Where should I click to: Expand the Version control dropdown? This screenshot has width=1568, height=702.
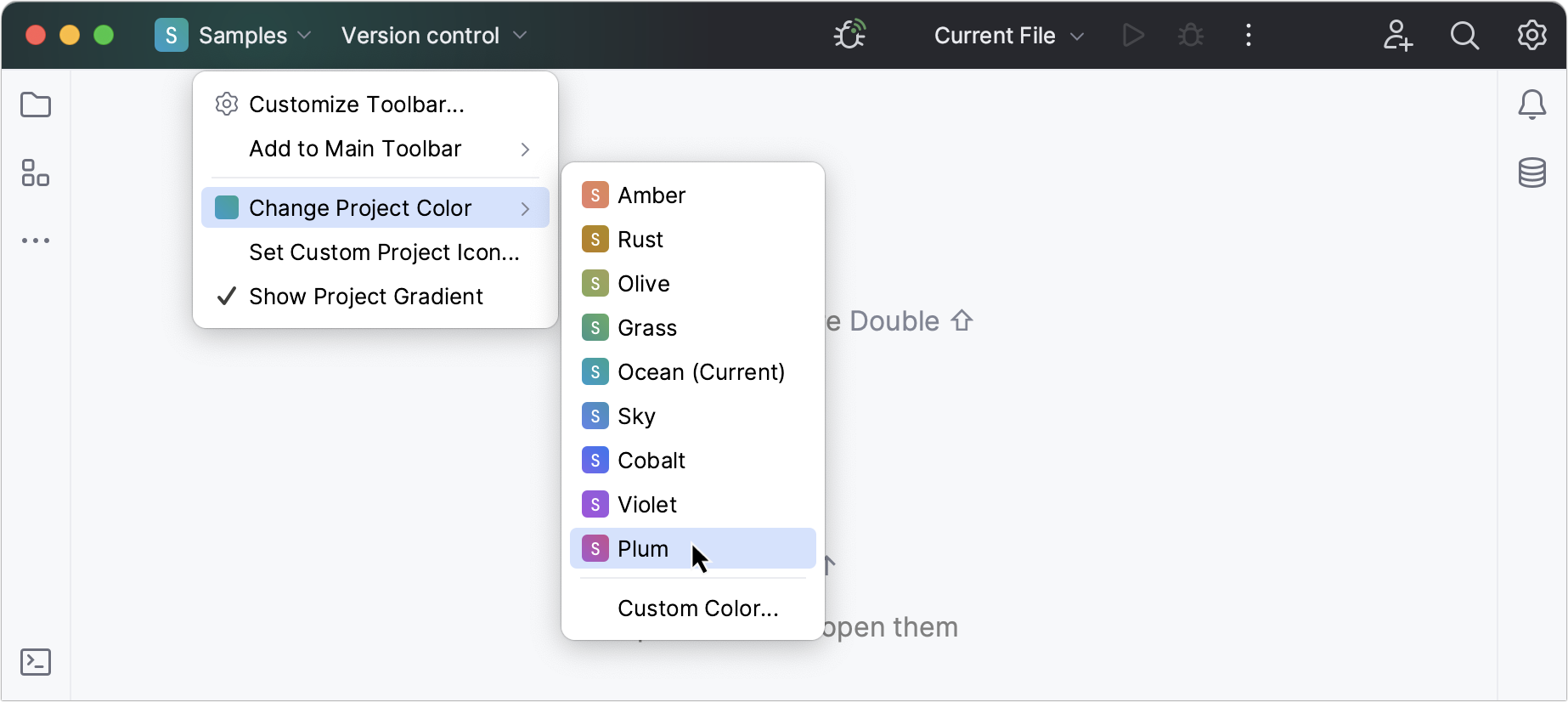[433, 35]
